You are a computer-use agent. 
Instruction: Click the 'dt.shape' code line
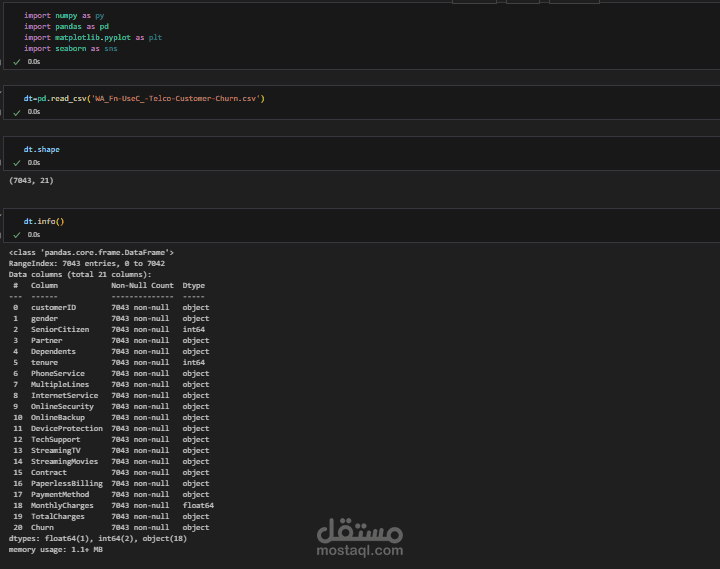point(42,150)
